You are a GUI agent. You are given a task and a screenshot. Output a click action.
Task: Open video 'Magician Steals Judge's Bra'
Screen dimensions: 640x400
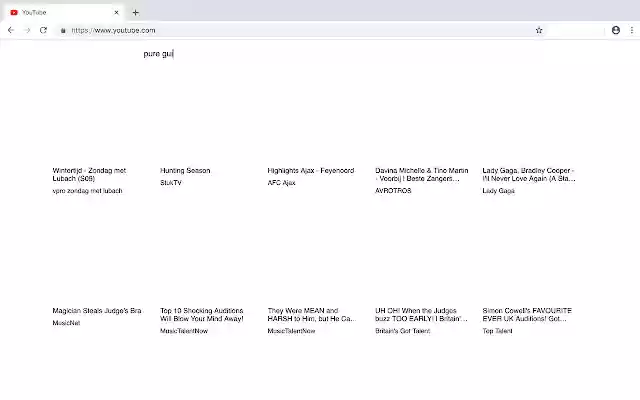point(97,311)
